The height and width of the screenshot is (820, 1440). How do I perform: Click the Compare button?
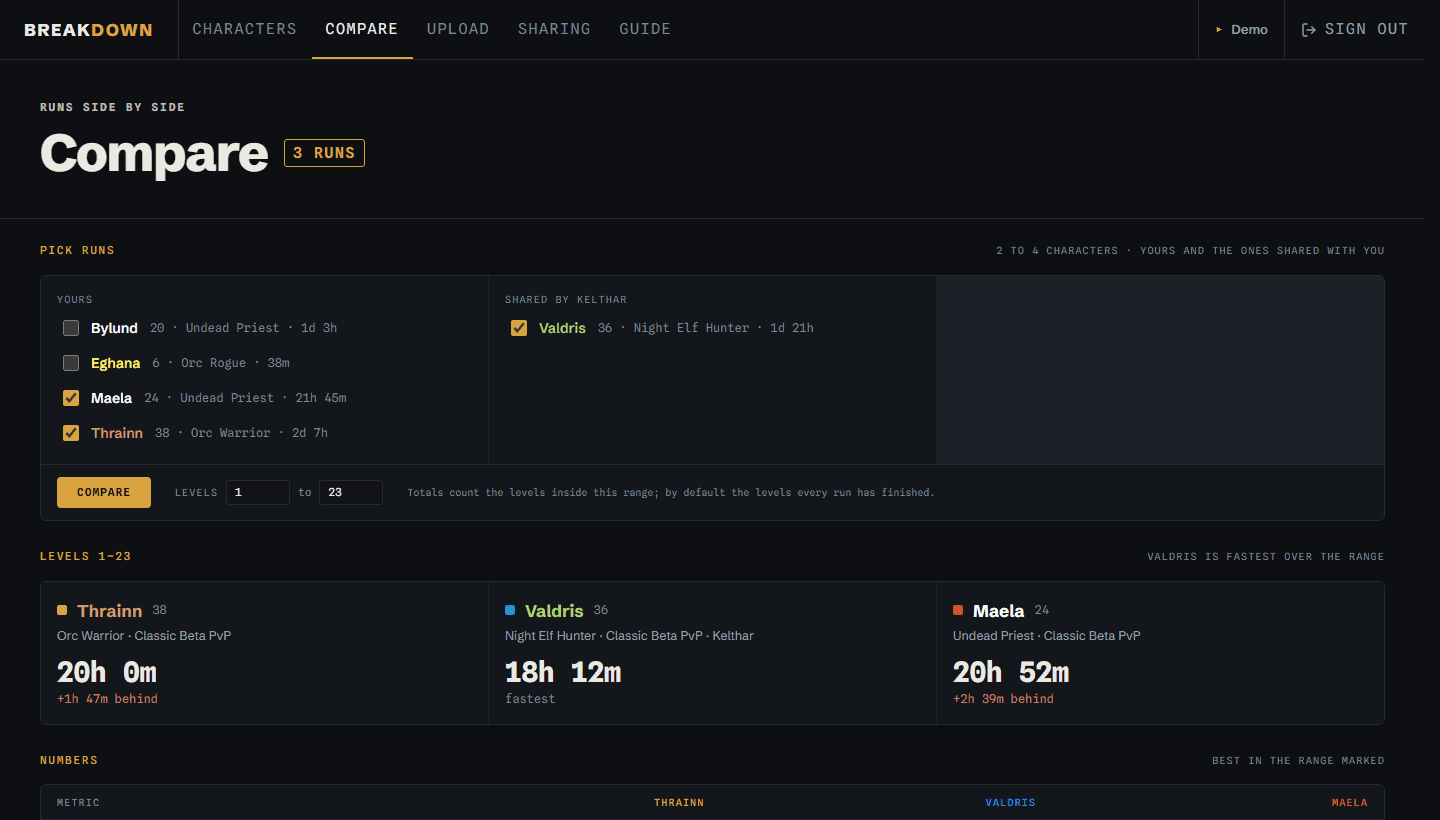pos(104,492)
